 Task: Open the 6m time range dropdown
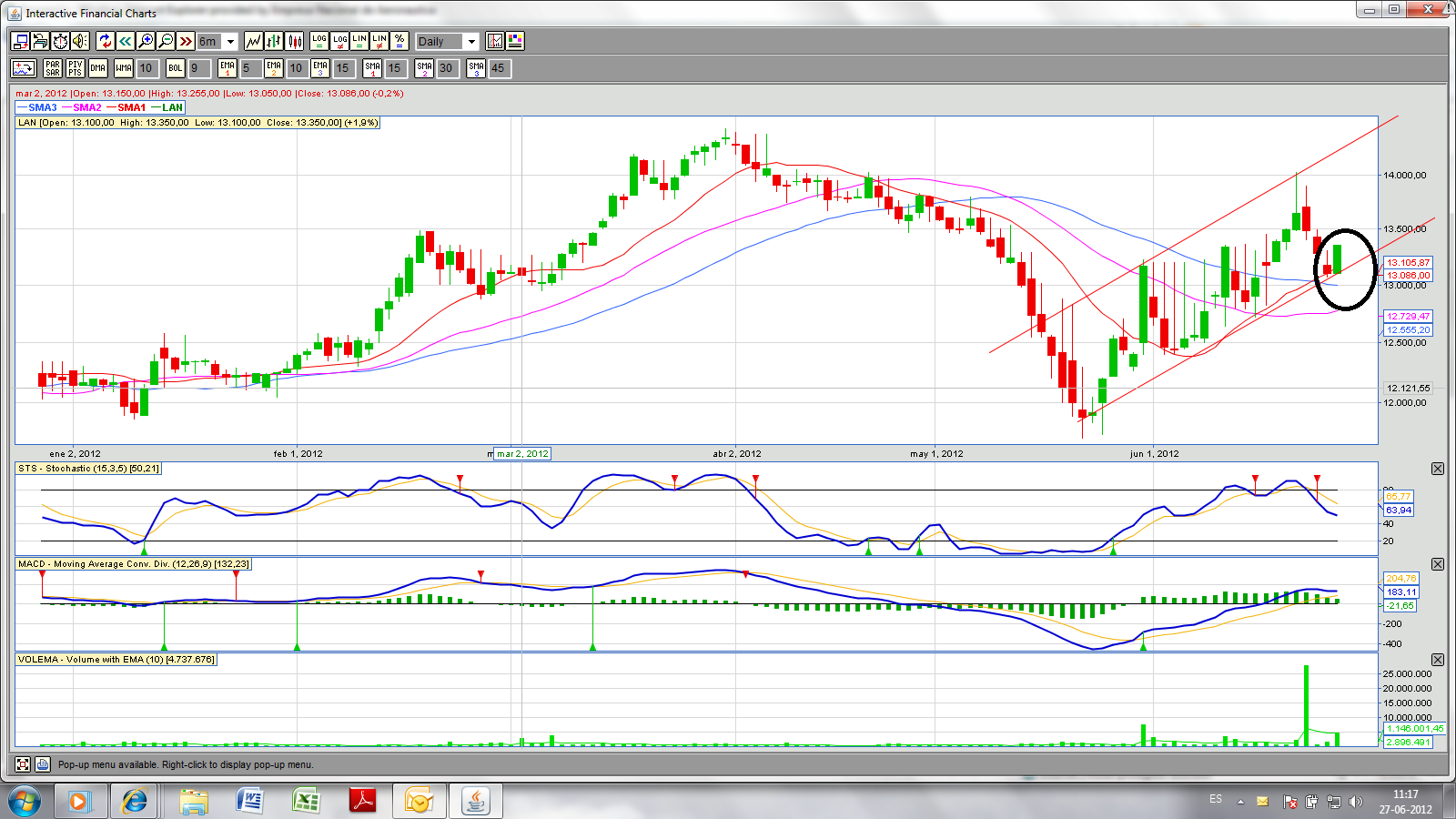[x=230, y=42]
